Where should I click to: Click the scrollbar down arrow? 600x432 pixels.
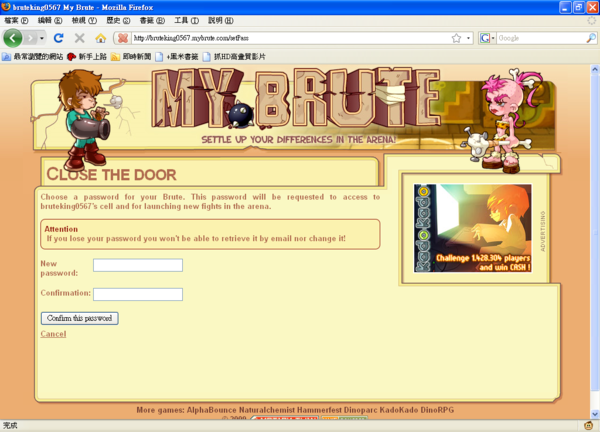(x=595, y=414)
